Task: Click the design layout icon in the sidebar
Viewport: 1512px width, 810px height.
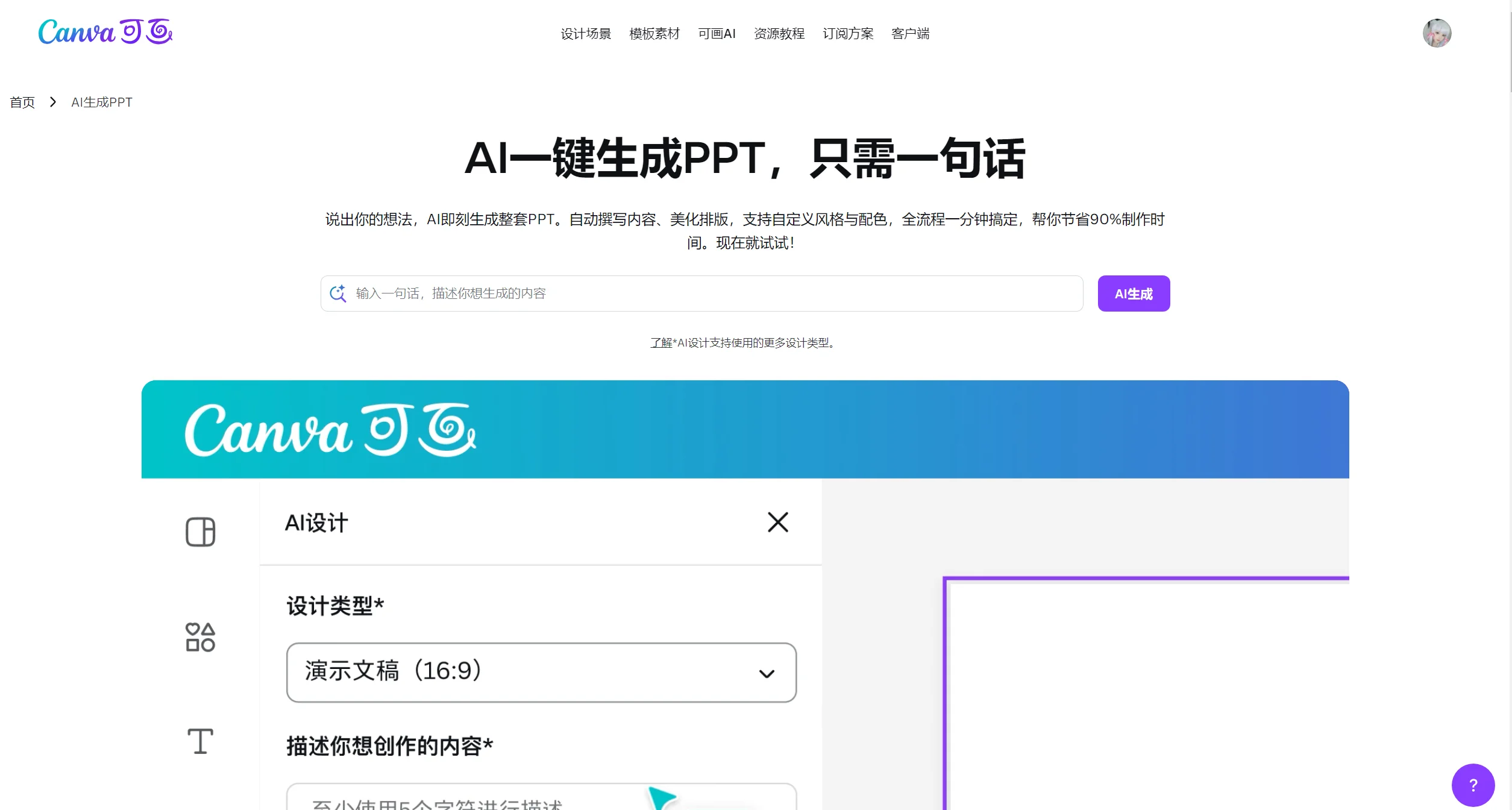Action: click(201, 532)
